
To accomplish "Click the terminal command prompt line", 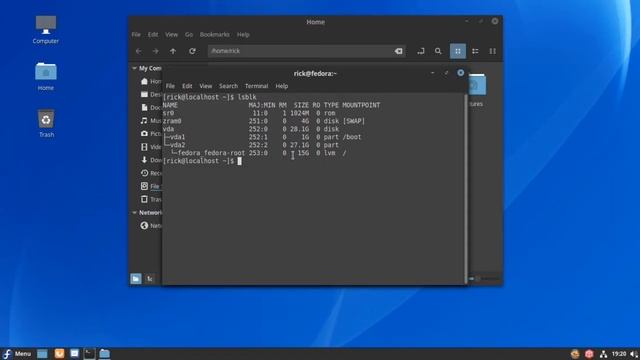I will [x=202, y=161].
